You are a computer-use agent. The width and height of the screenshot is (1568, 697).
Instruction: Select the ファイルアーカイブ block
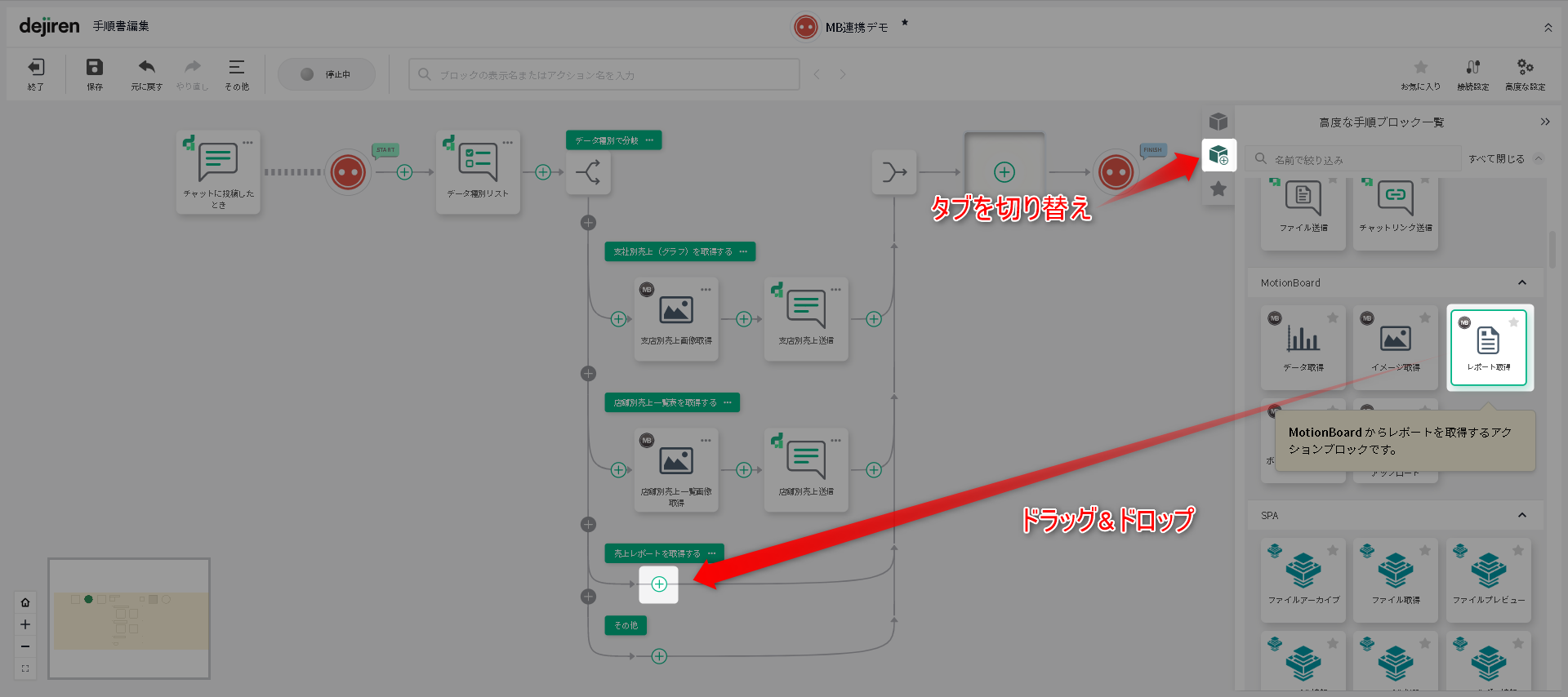point(1303,579)
